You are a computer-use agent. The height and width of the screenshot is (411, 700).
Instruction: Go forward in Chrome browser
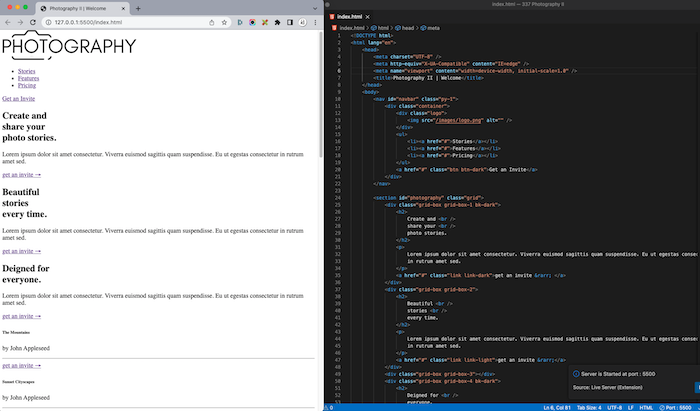coord(20,22)
